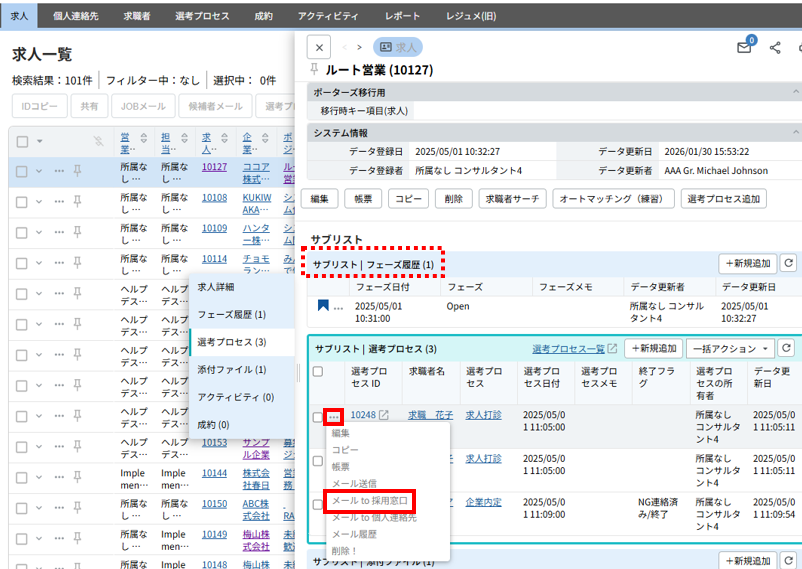Click the share icon in detail header
Viewport: 802px width, 569px height.
pos(775,48)
